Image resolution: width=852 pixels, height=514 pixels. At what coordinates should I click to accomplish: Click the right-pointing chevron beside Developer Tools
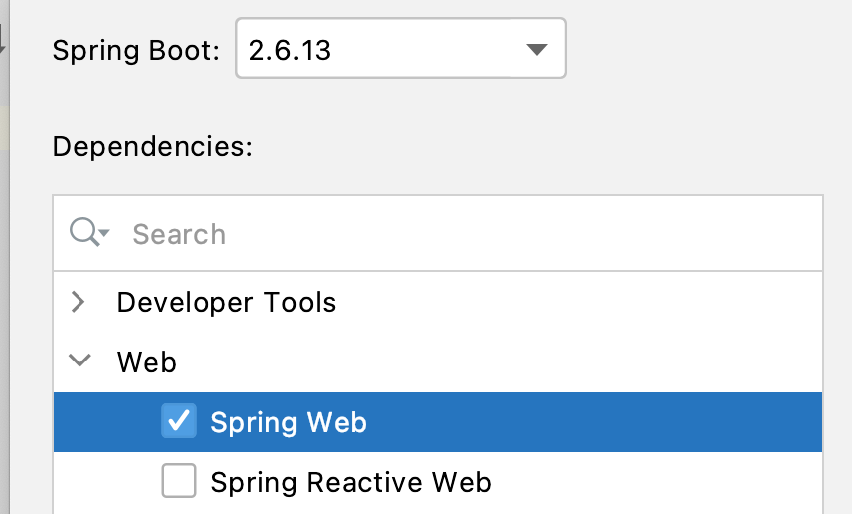[79, 302]
